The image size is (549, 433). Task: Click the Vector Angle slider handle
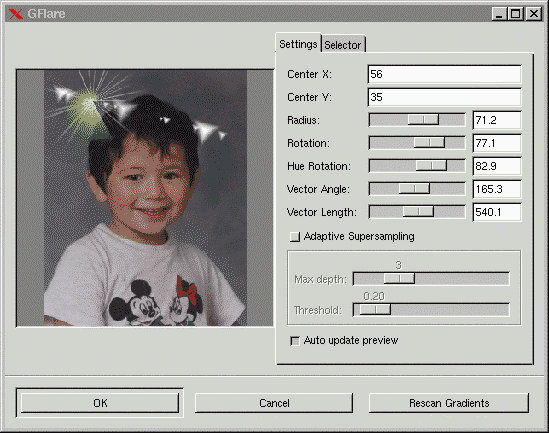coord(414,189)
